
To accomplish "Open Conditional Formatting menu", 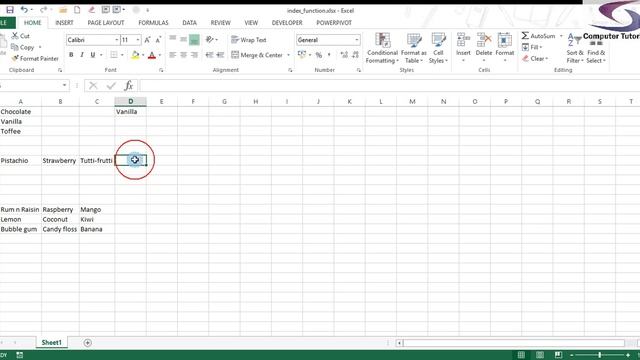I will 382,48.
